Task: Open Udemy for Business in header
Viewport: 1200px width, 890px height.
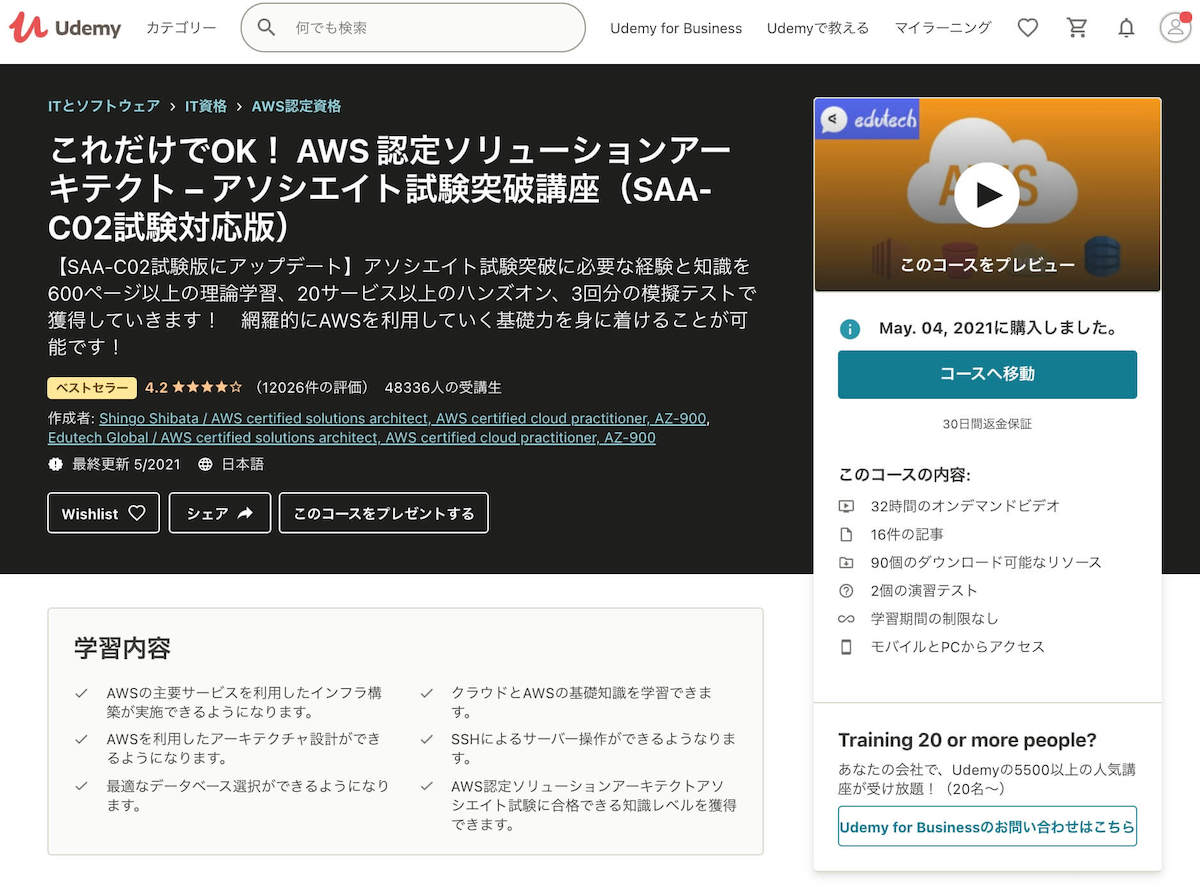Action: point(676,28)
